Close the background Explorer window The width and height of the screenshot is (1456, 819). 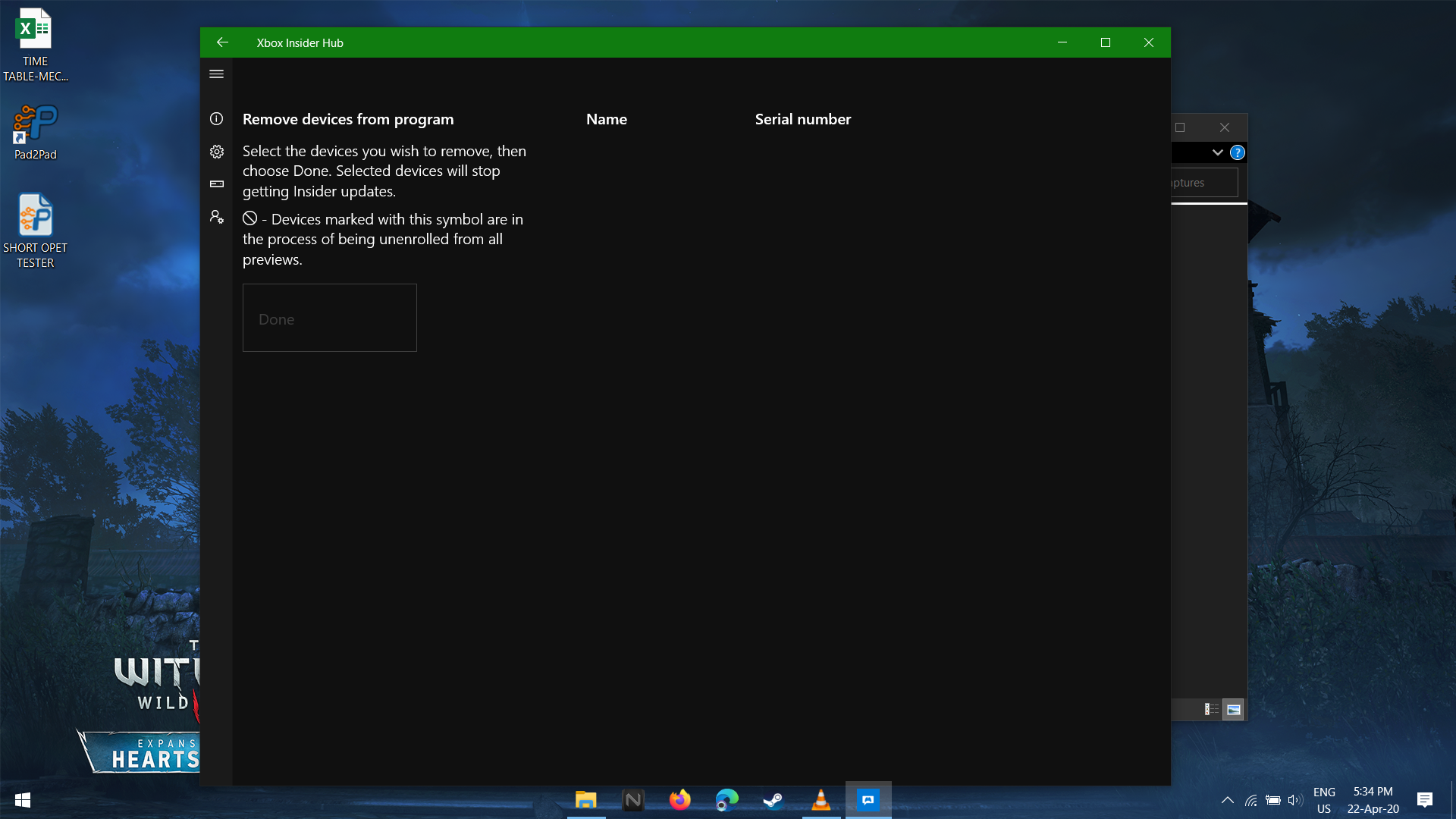point(1225,127)
